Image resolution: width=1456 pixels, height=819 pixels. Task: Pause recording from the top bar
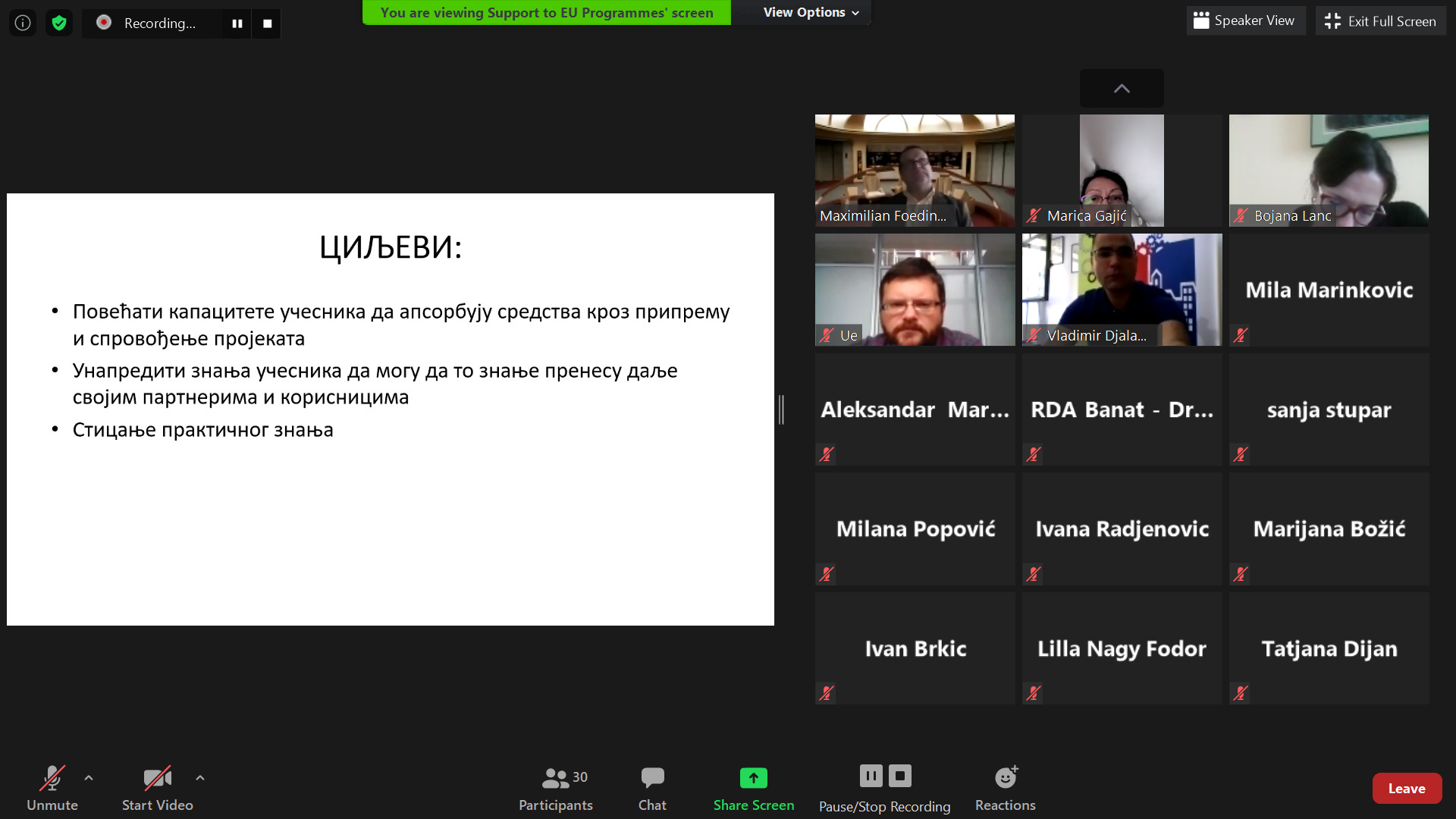coord(237,24)
